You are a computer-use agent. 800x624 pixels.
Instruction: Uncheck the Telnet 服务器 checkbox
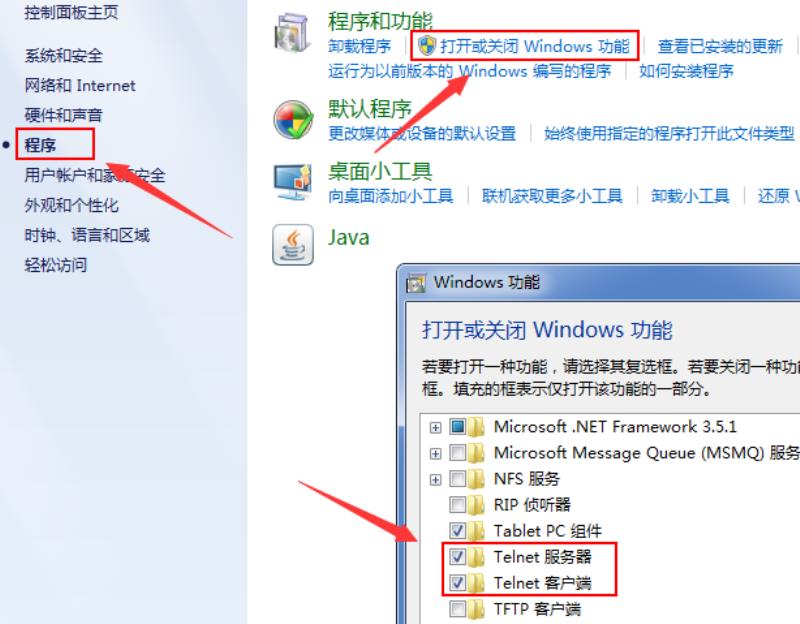pos(458,556)
